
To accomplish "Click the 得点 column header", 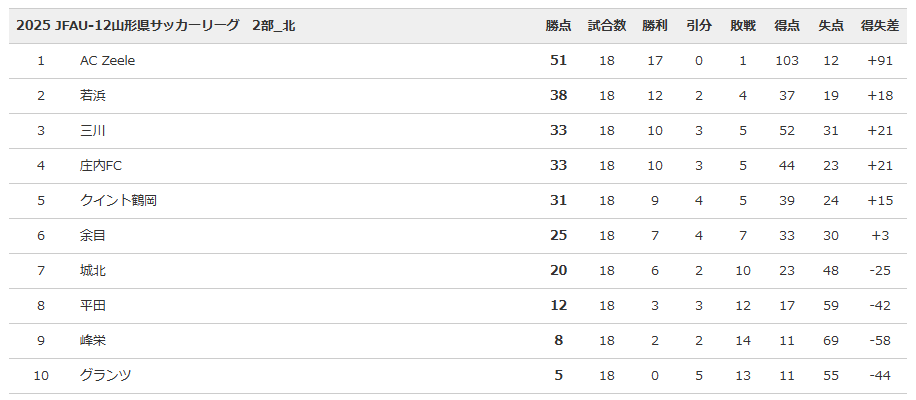I will [787, 26].
